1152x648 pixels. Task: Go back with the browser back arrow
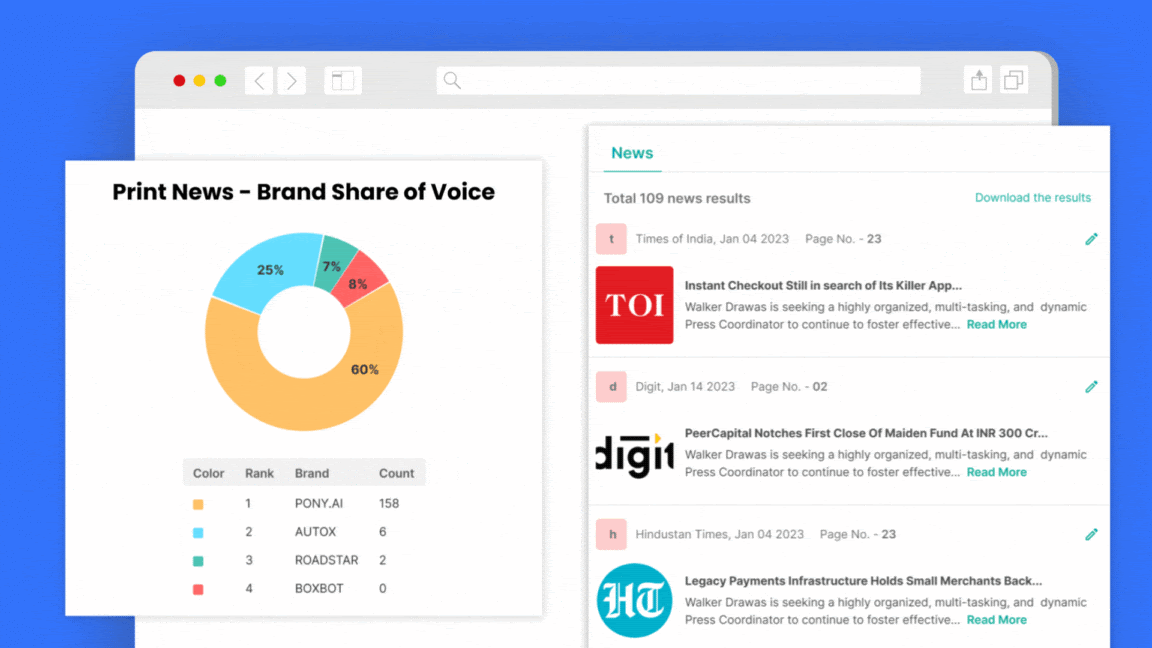[259, 81]
